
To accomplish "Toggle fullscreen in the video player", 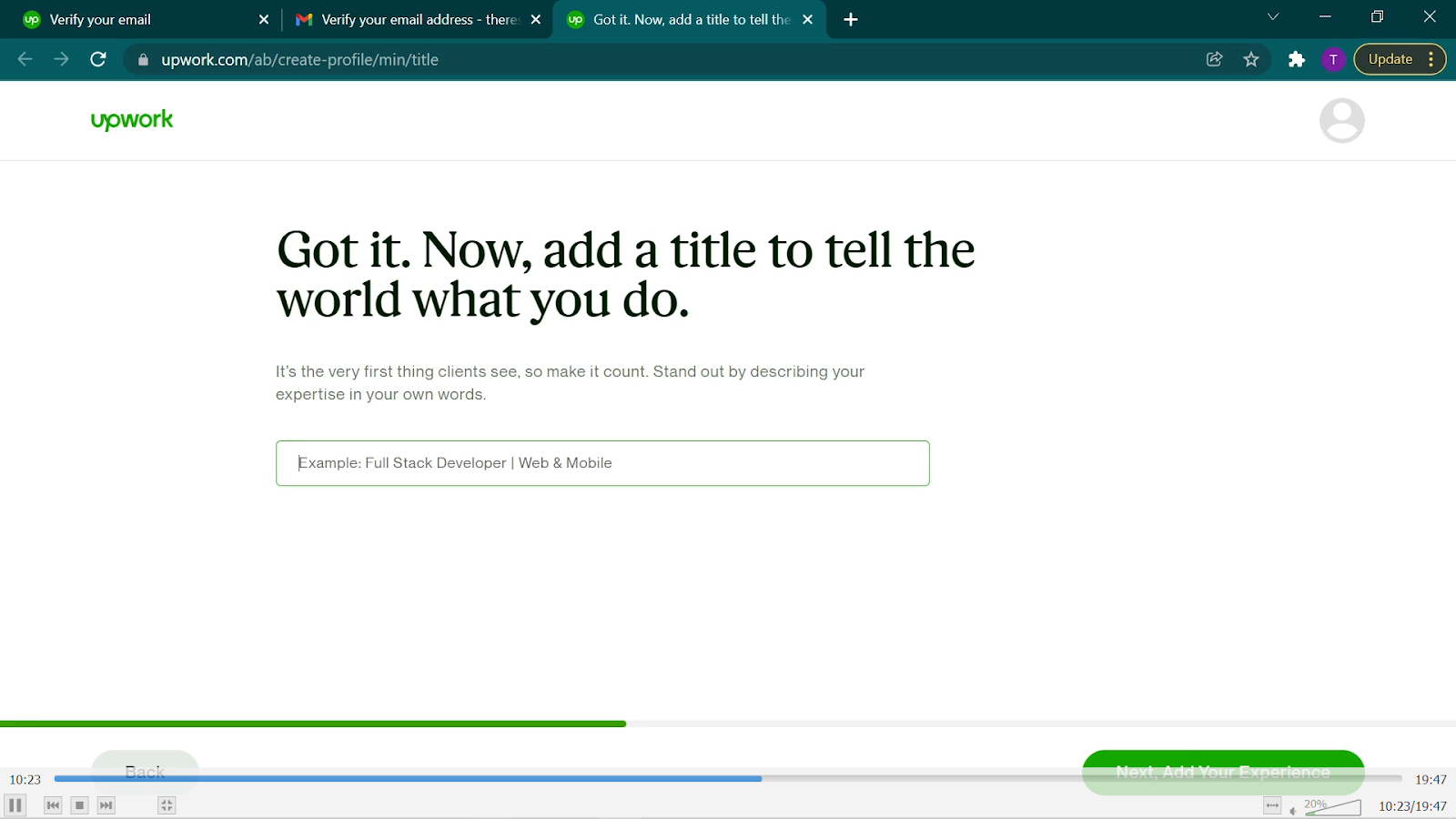I will point(166,805).
